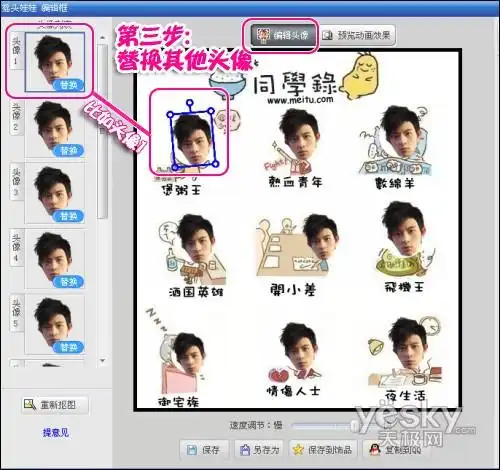Click the 保存到饰品 star icon

(x=298, y=450)
